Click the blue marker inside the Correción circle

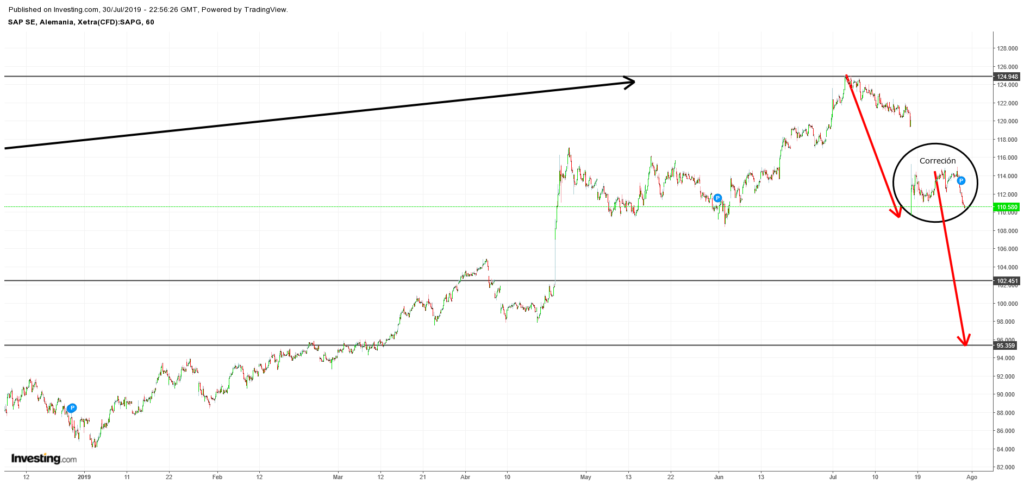click(960, 181)
